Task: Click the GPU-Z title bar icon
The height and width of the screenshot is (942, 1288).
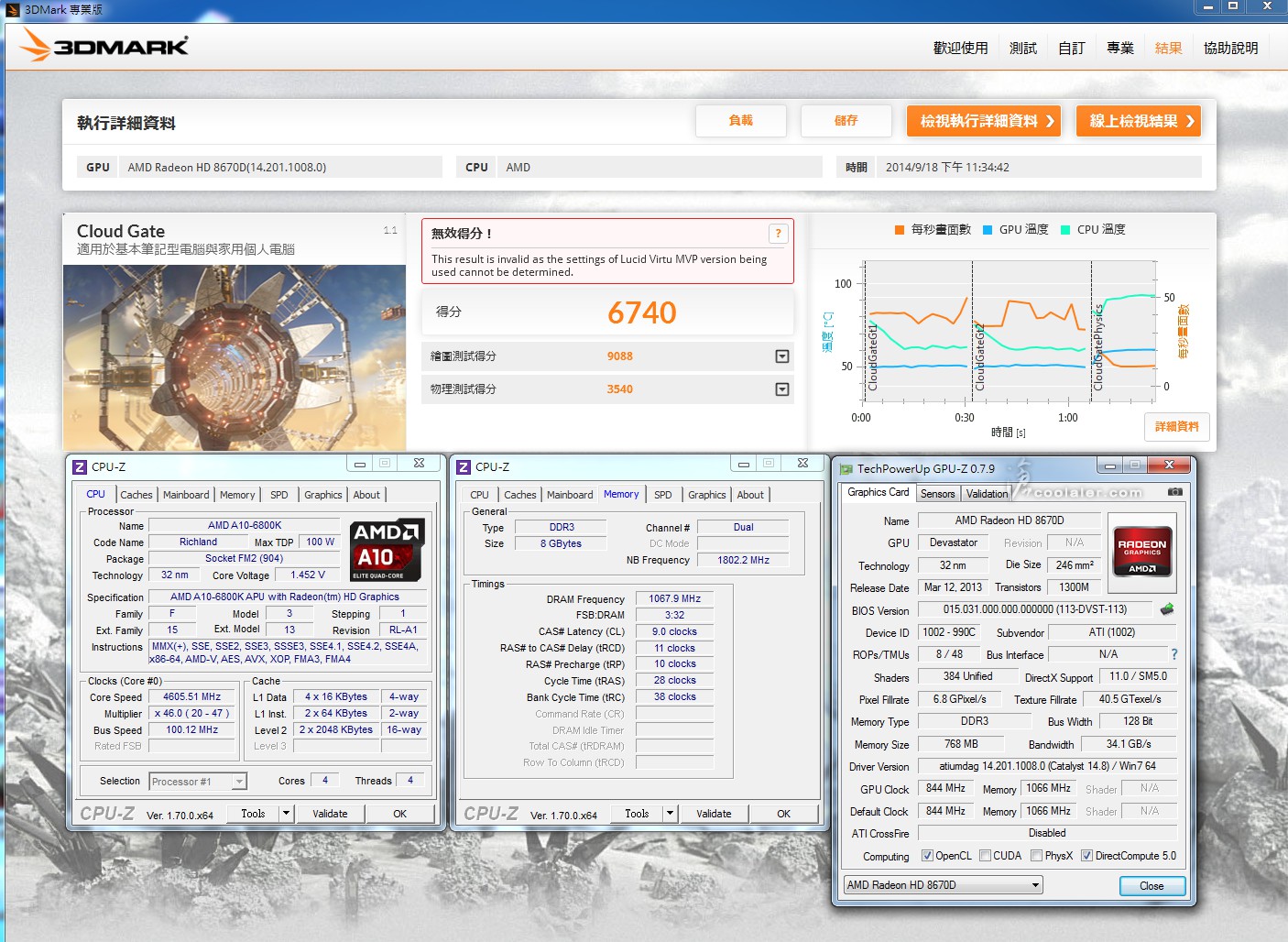Action: 846,469
